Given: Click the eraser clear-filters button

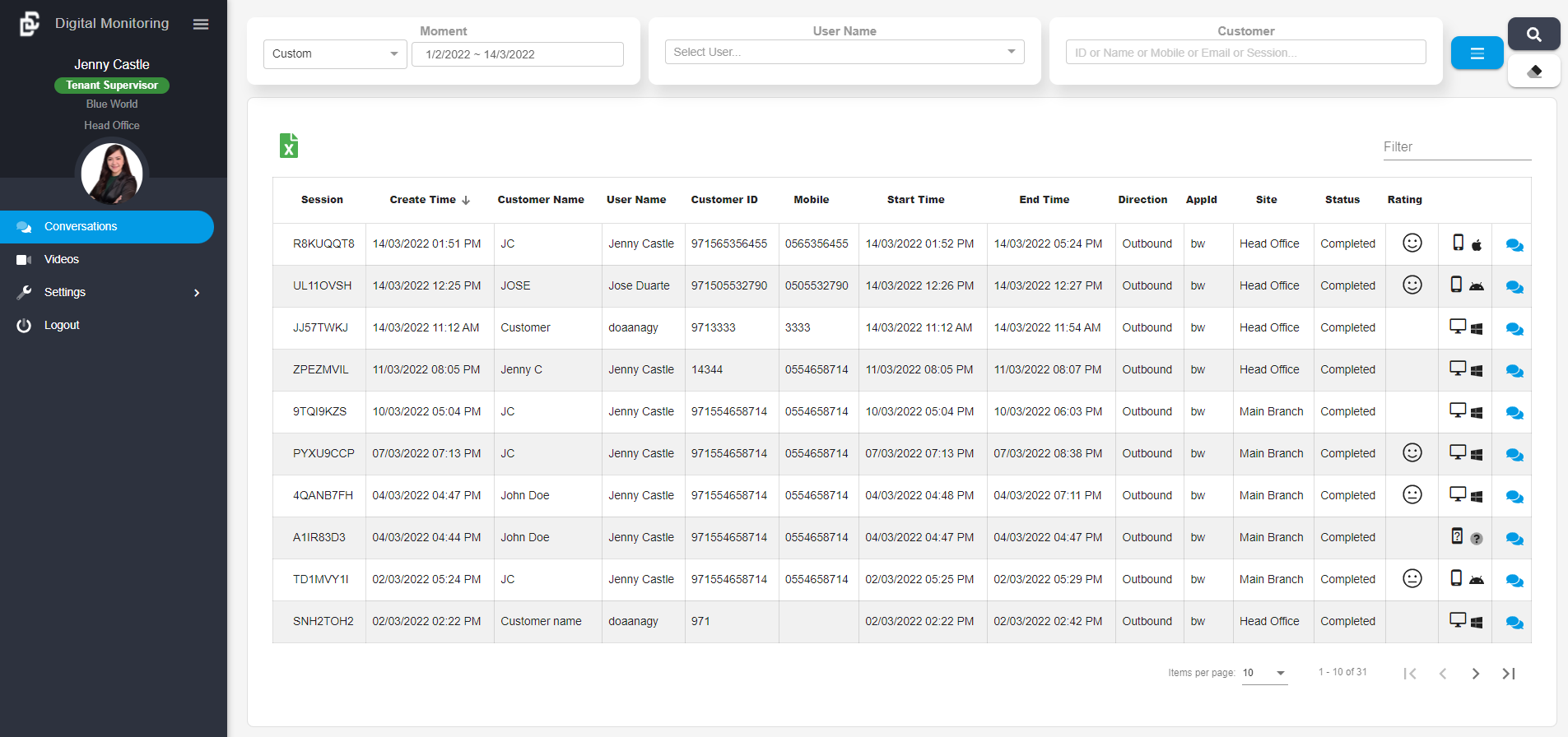Looking at the screenshot, I should (1533, 72).
